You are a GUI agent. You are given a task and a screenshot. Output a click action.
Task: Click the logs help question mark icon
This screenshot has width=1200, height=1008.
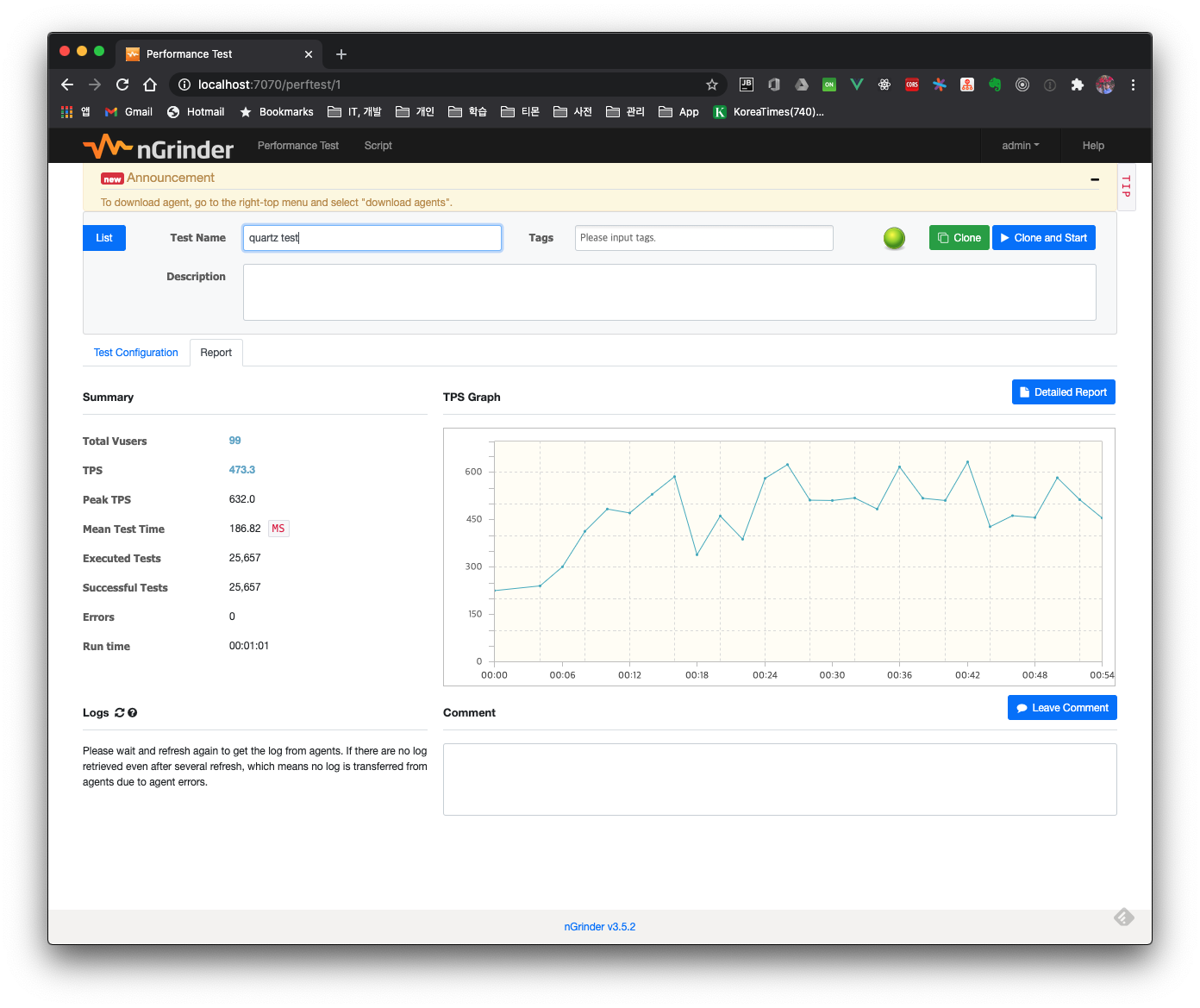point(133,713)
